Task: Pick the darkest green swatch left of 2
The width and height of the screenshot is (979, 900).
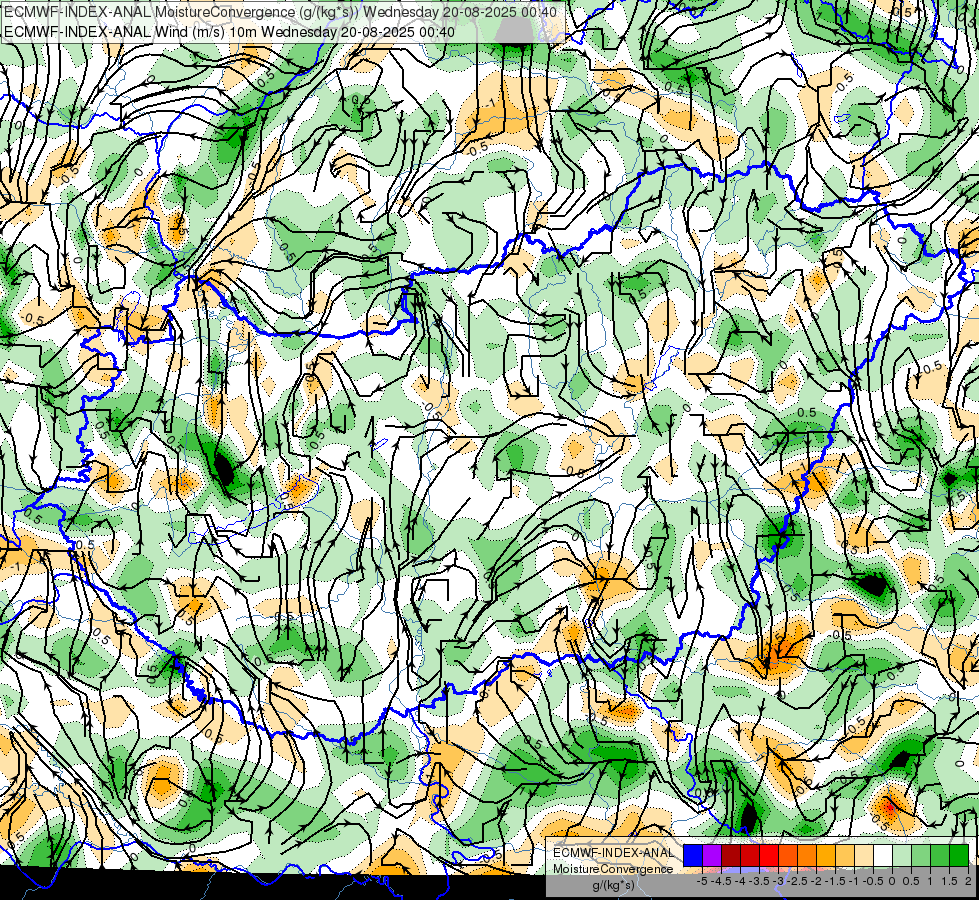Action: [959, 855]
